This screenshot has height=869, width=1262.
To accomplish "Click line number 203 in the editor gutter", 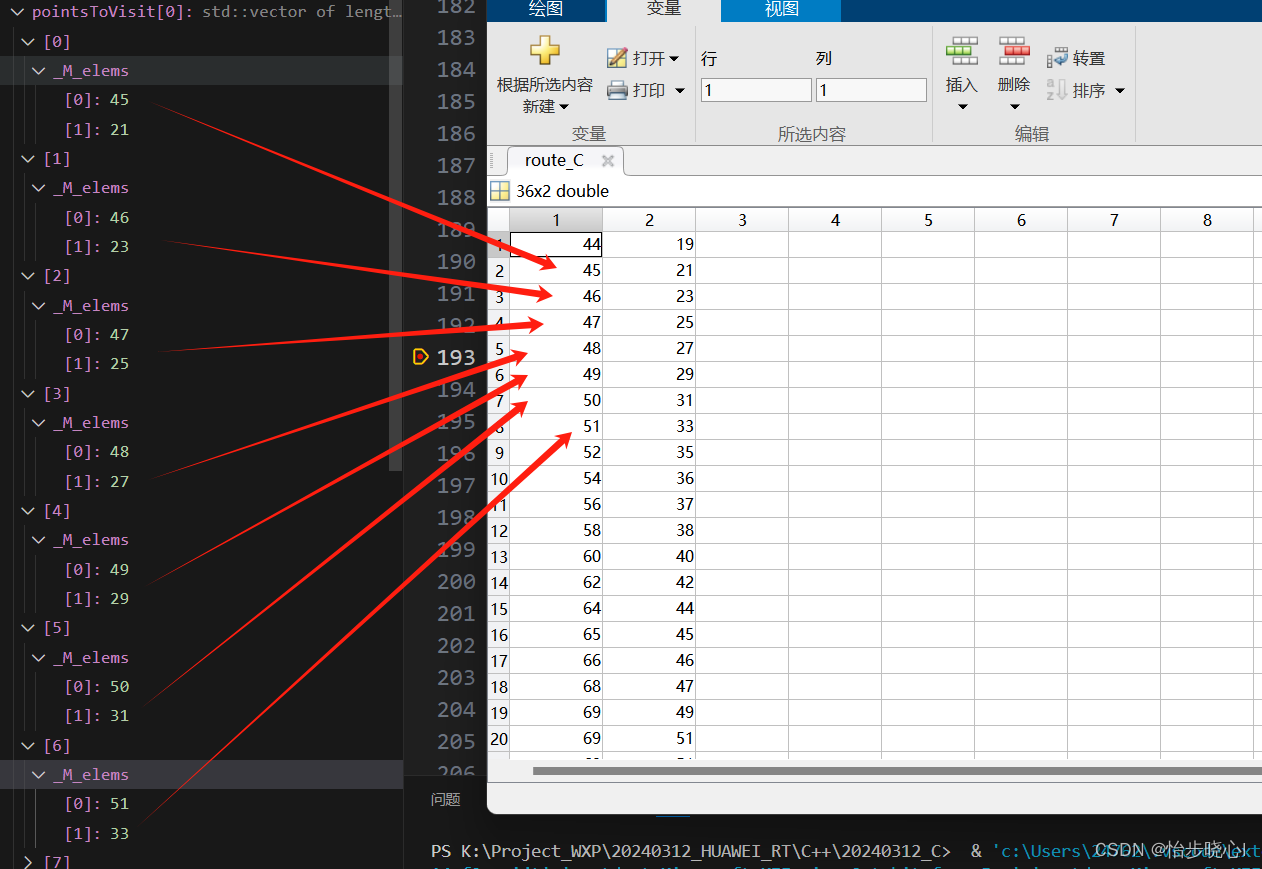I will (x=456, y=677).
